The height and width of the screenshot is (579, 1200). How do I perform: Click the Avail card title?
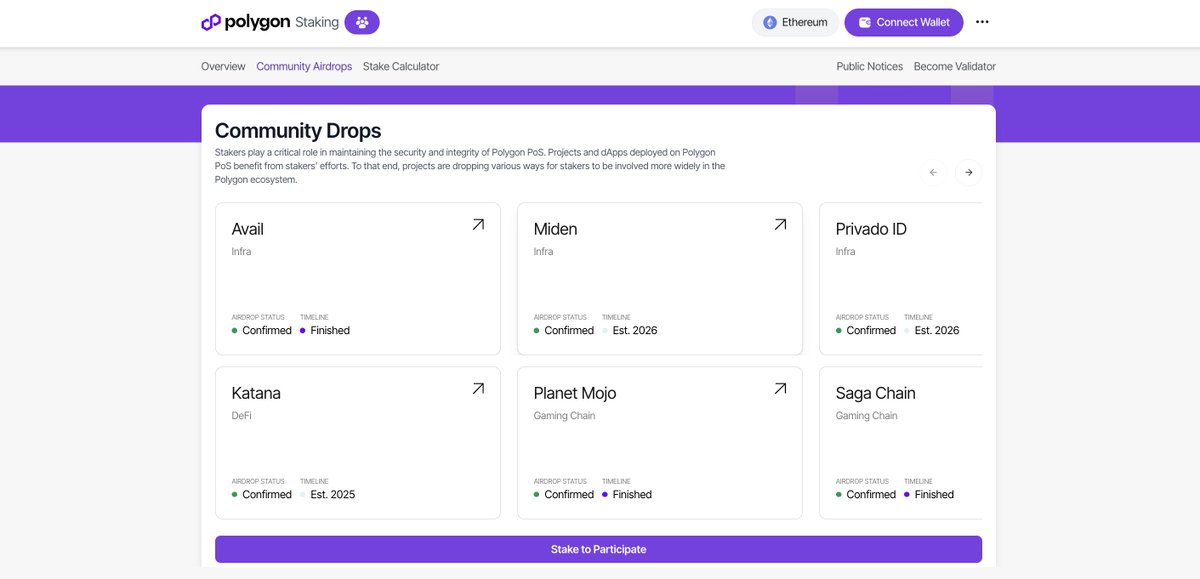coord(248,229)
